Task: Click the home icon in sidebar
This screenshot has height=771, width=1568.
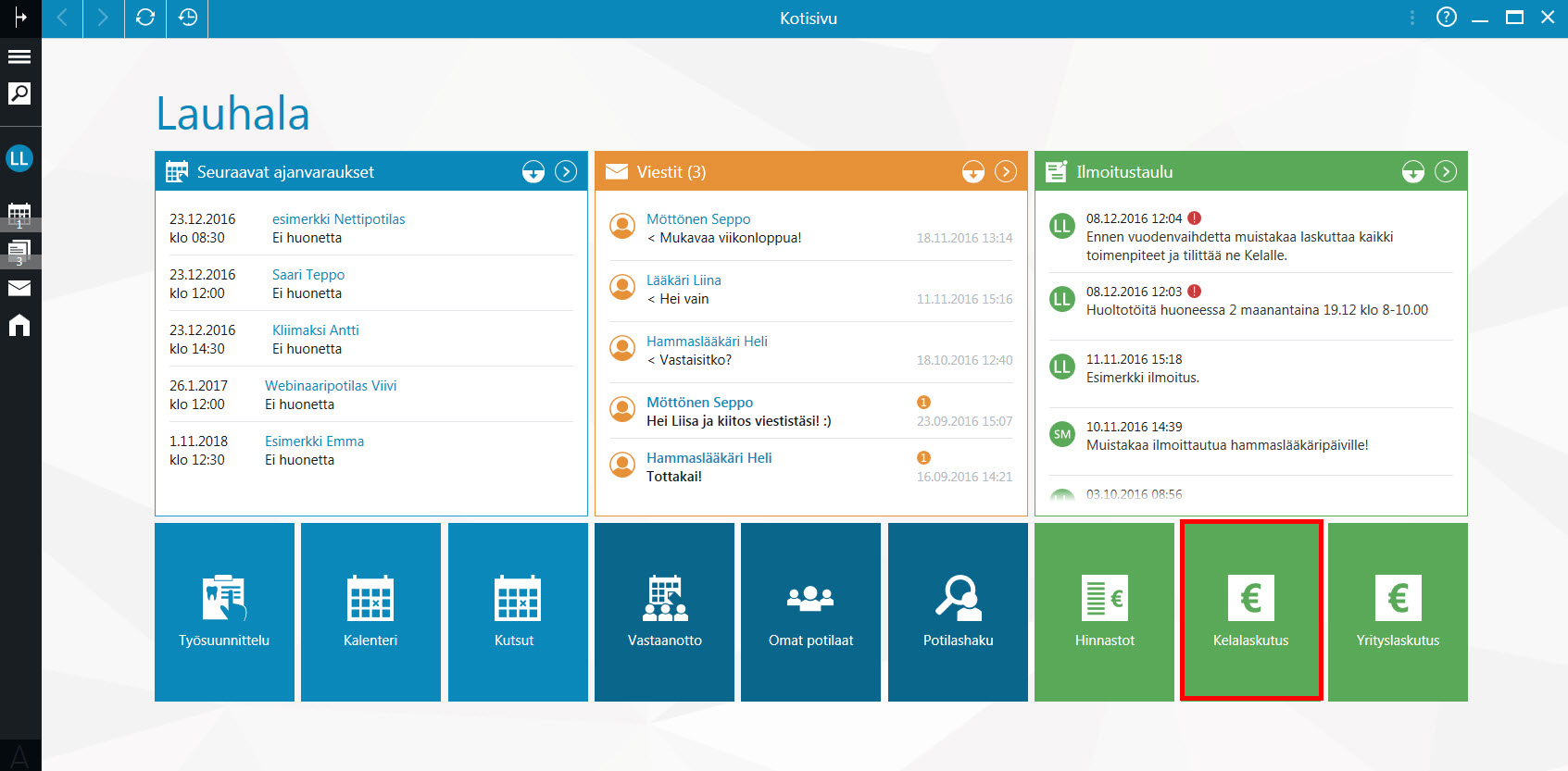Action: coord(19,325)
